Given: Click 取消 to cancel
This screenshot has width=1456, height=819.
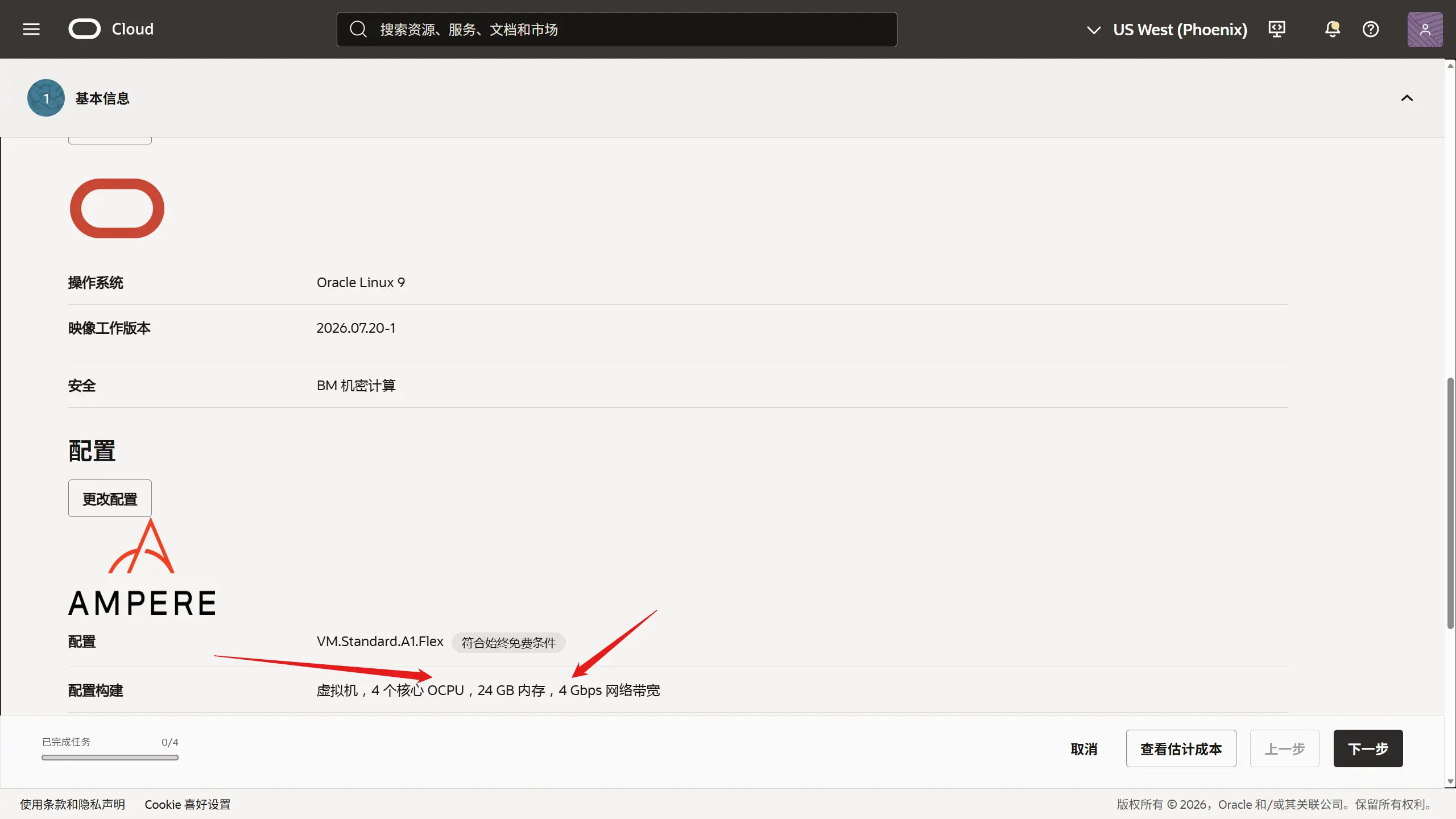Looking at the screenshot, I should click(1084, 748).
